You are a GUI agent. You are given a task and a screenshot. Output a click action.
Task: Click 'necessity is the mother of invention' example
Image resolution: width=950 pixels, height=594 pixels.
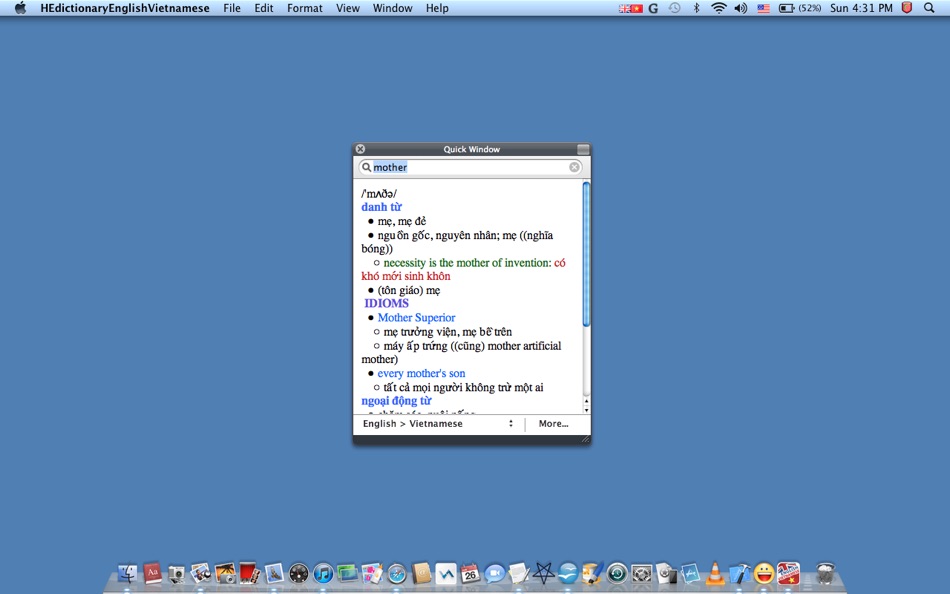coord(467,263)
